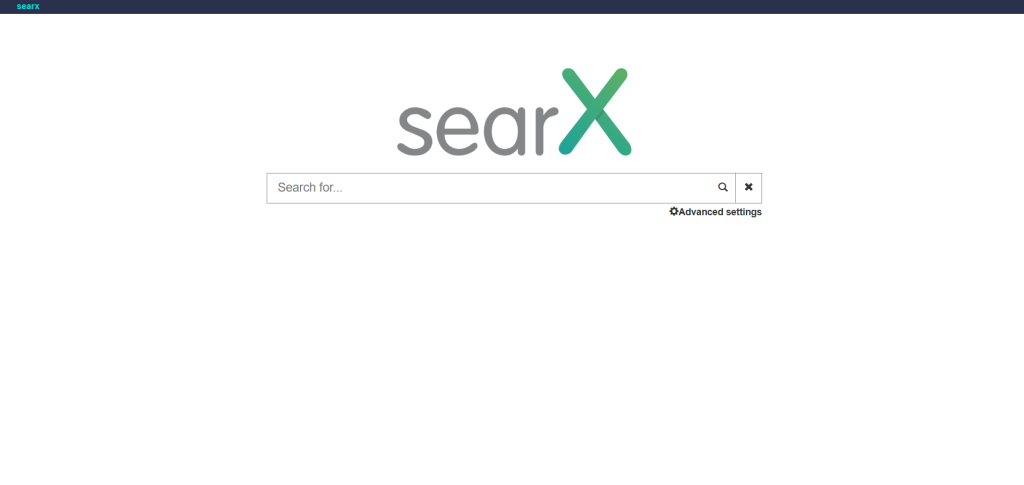Submit the search using the magnifier button

tap(723, 188)
